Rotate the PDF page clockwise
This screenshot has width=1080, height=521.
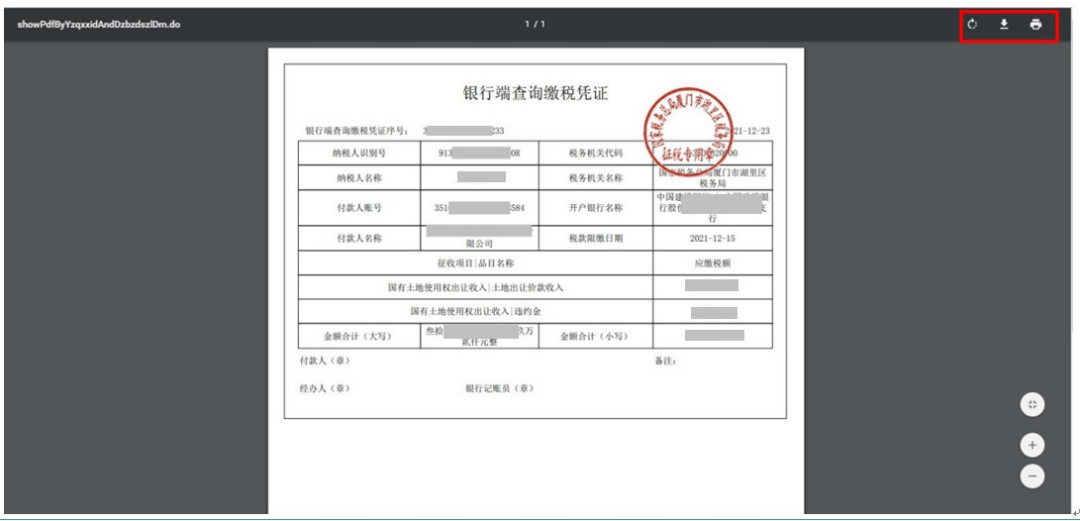click(x=972, y=25)
